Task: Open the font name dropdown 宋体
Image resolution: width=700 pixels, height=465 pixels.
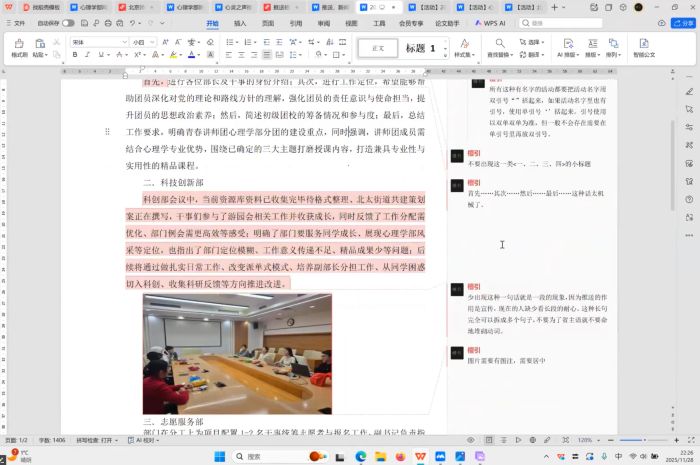Action: (x=96, y=42)
